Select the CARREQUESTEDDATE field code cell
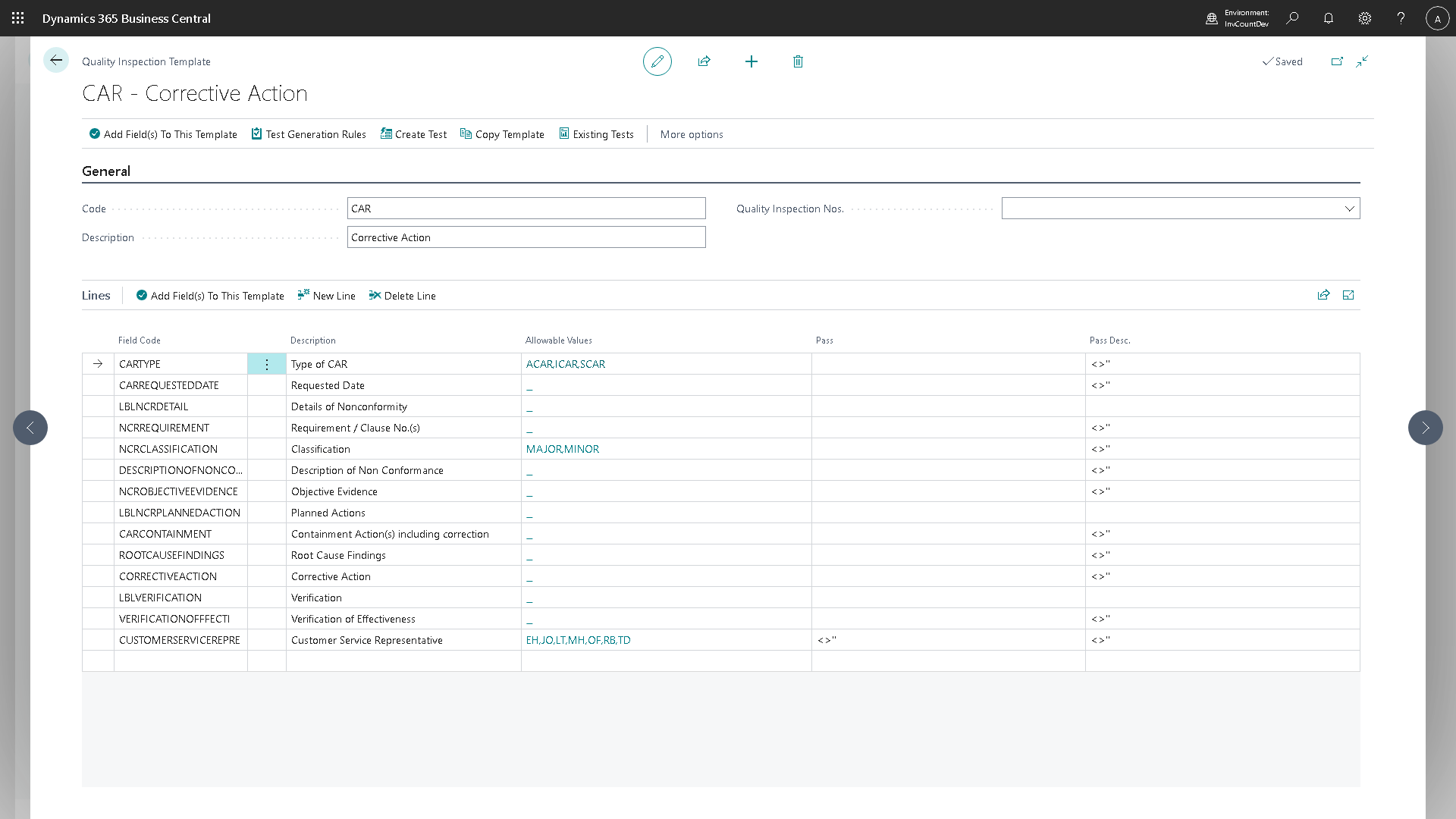Screen dimensions: 1456x819 (x=180, y=385)
